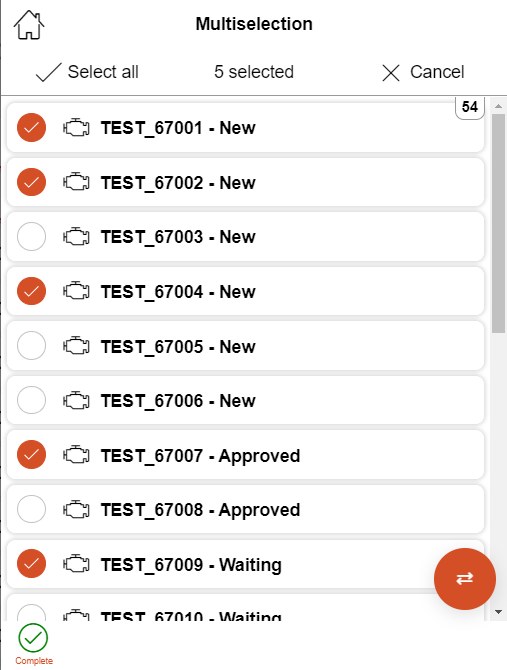
Task: Go to the Home screen icon
Action: (29, 25)
